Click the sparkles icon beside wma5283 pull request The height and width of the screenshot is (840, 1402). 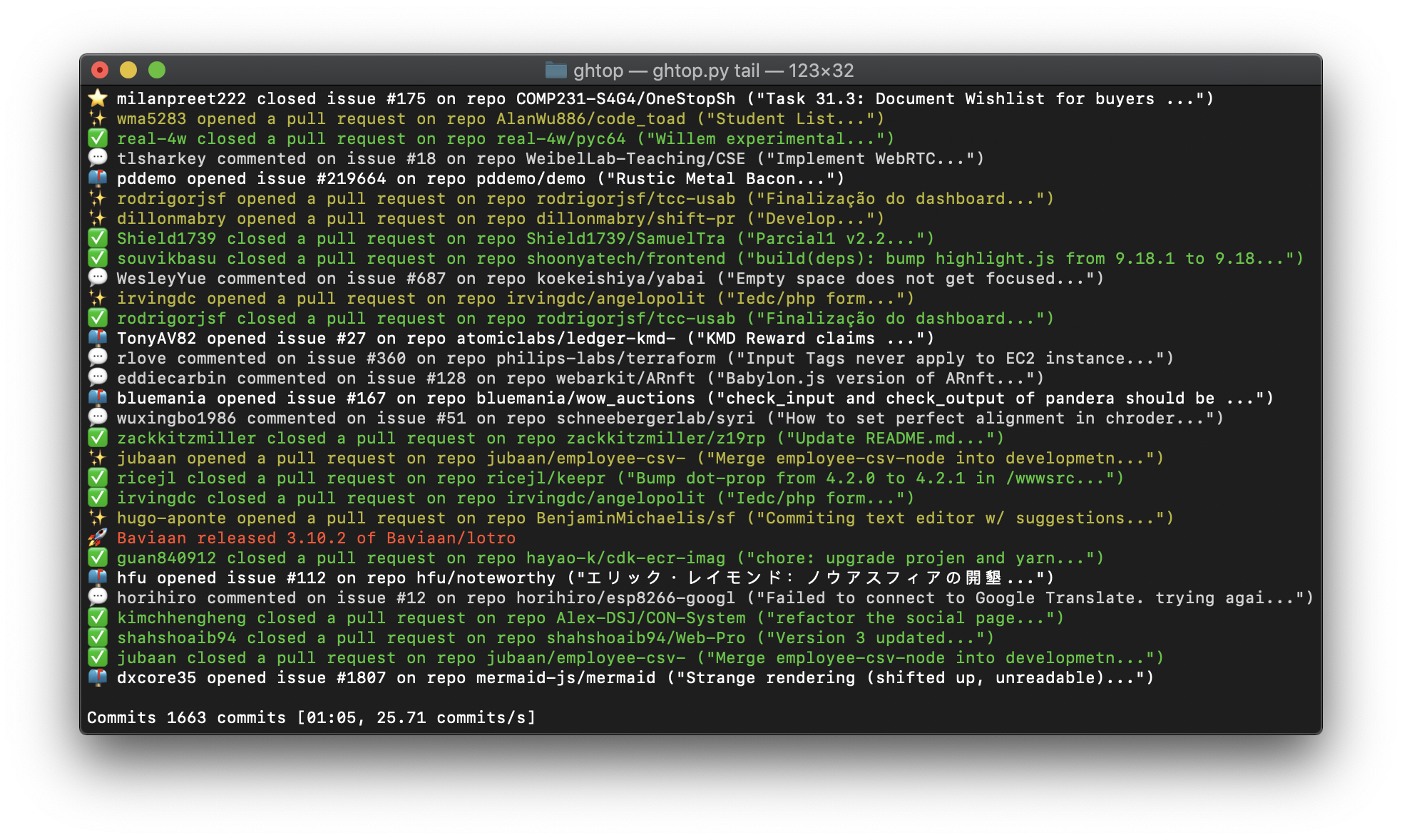coord(98,118)
